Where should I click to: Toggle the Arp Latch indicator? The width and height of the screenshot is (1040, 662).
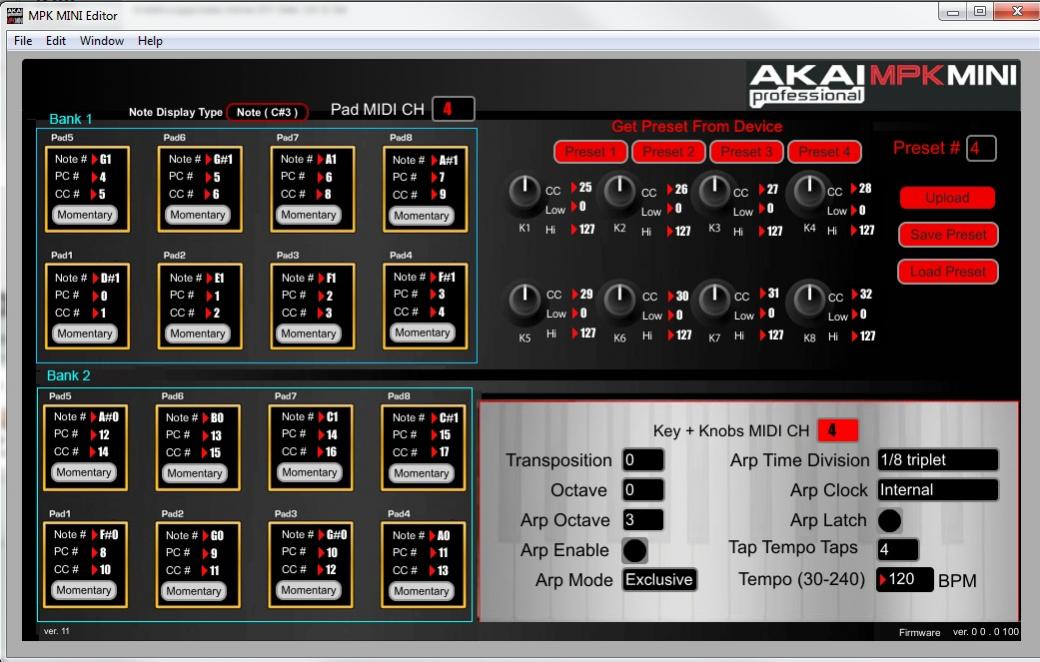click(889, 520)
